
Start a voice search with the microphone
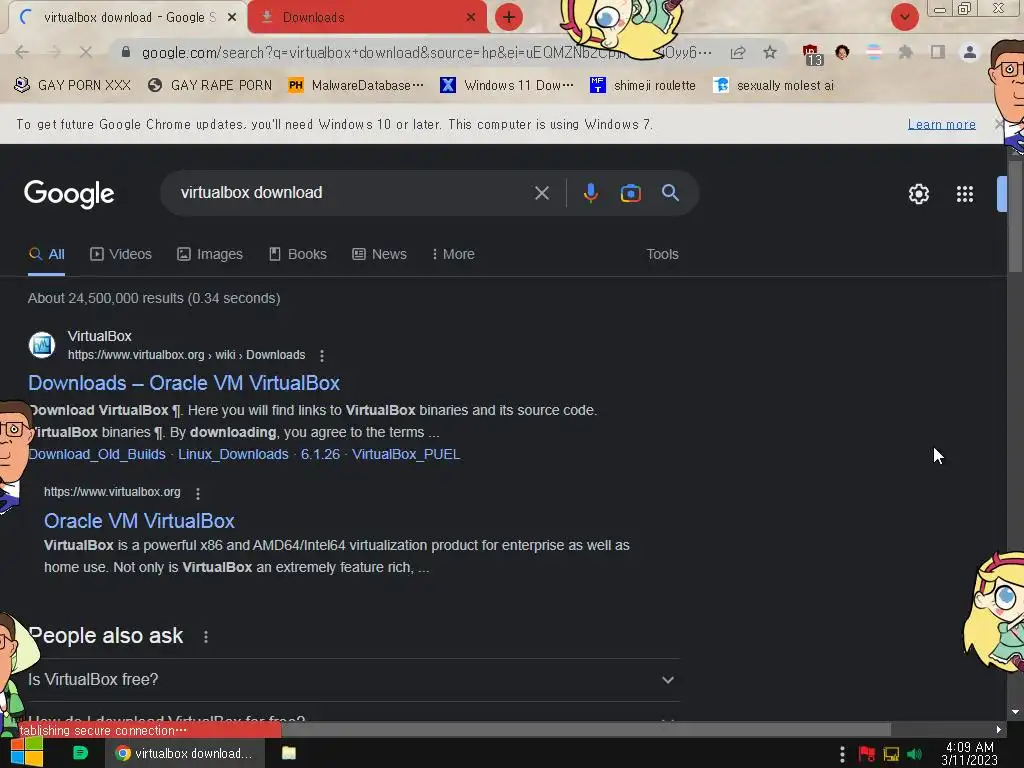(x=590, y=193)
